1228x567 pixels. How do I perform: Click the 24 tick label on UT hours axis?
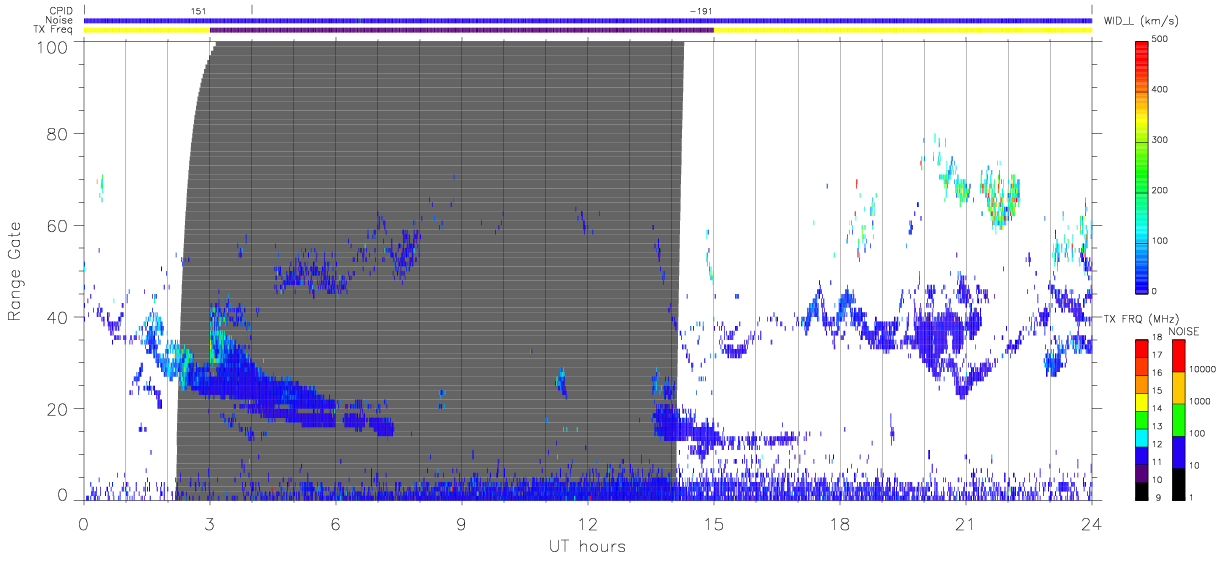pyautogui.click(x=1092, y=523)
